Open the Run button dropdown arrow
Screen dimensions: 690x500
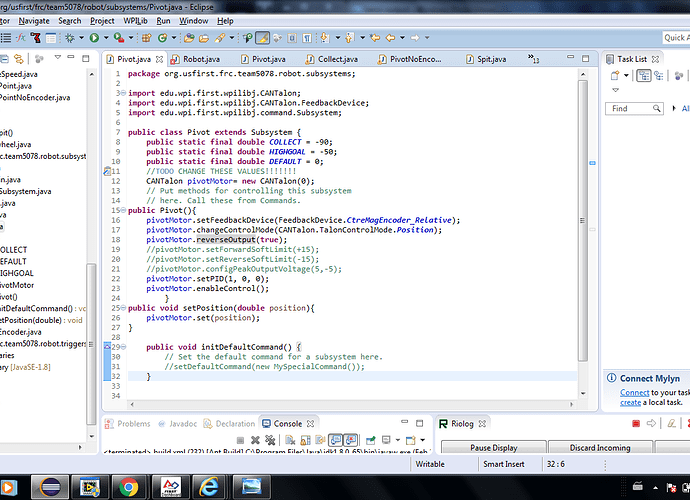[x=106, y=38]
